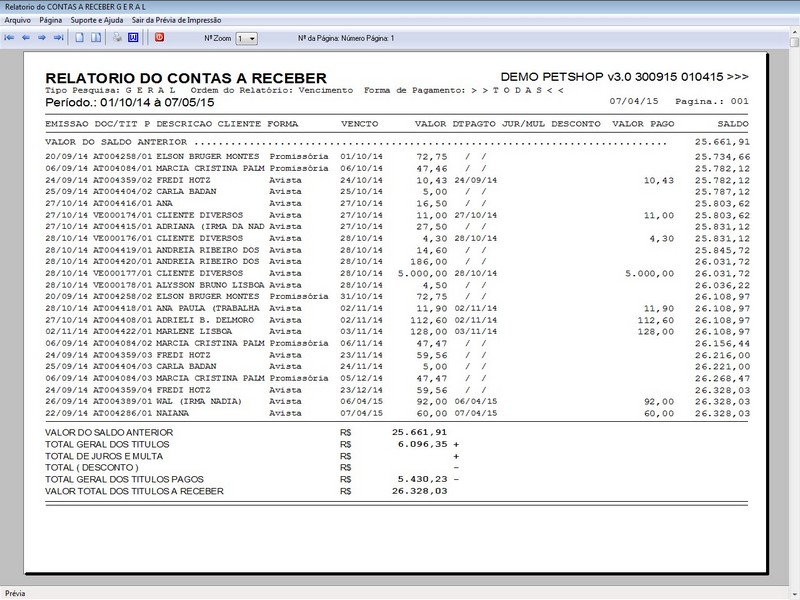Image resolution: width=800 pixels, height=600 pixels.
Task: Click the Prévia status bar label
Action: (15, 593)
